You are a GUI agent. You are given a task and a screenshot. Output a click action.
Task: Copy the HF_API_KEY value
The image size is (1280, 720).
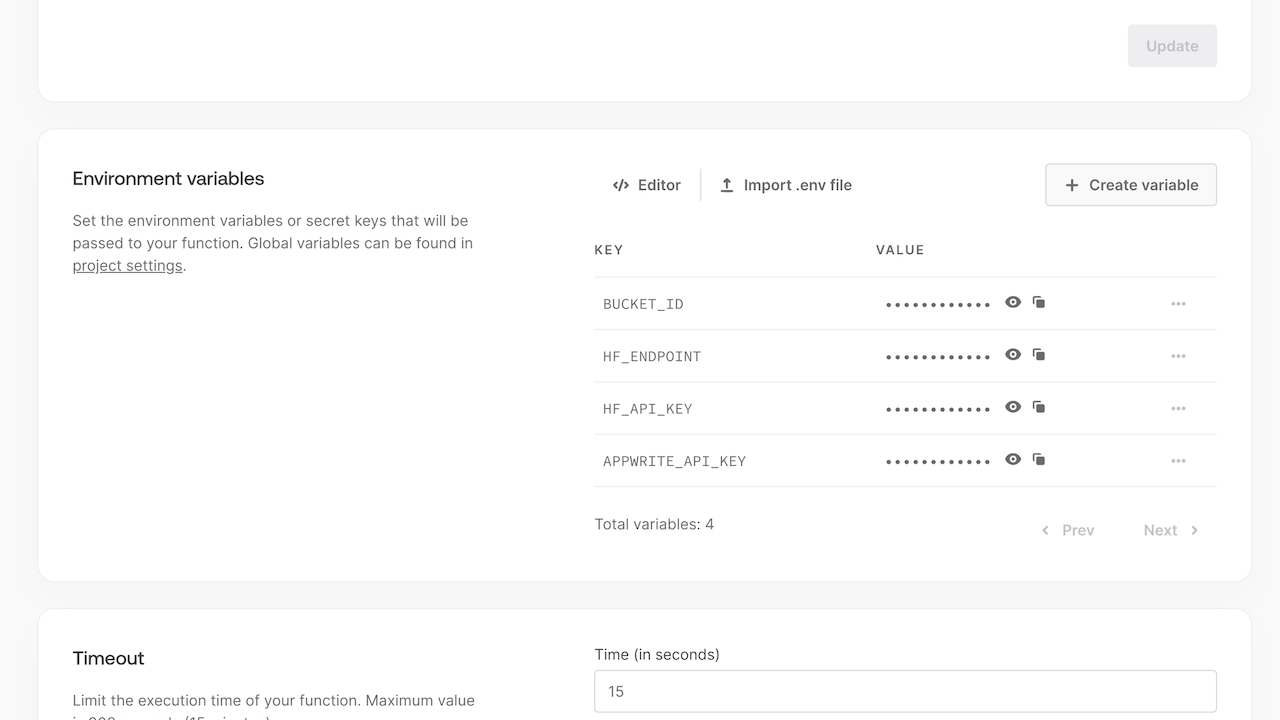(1039, 407)
